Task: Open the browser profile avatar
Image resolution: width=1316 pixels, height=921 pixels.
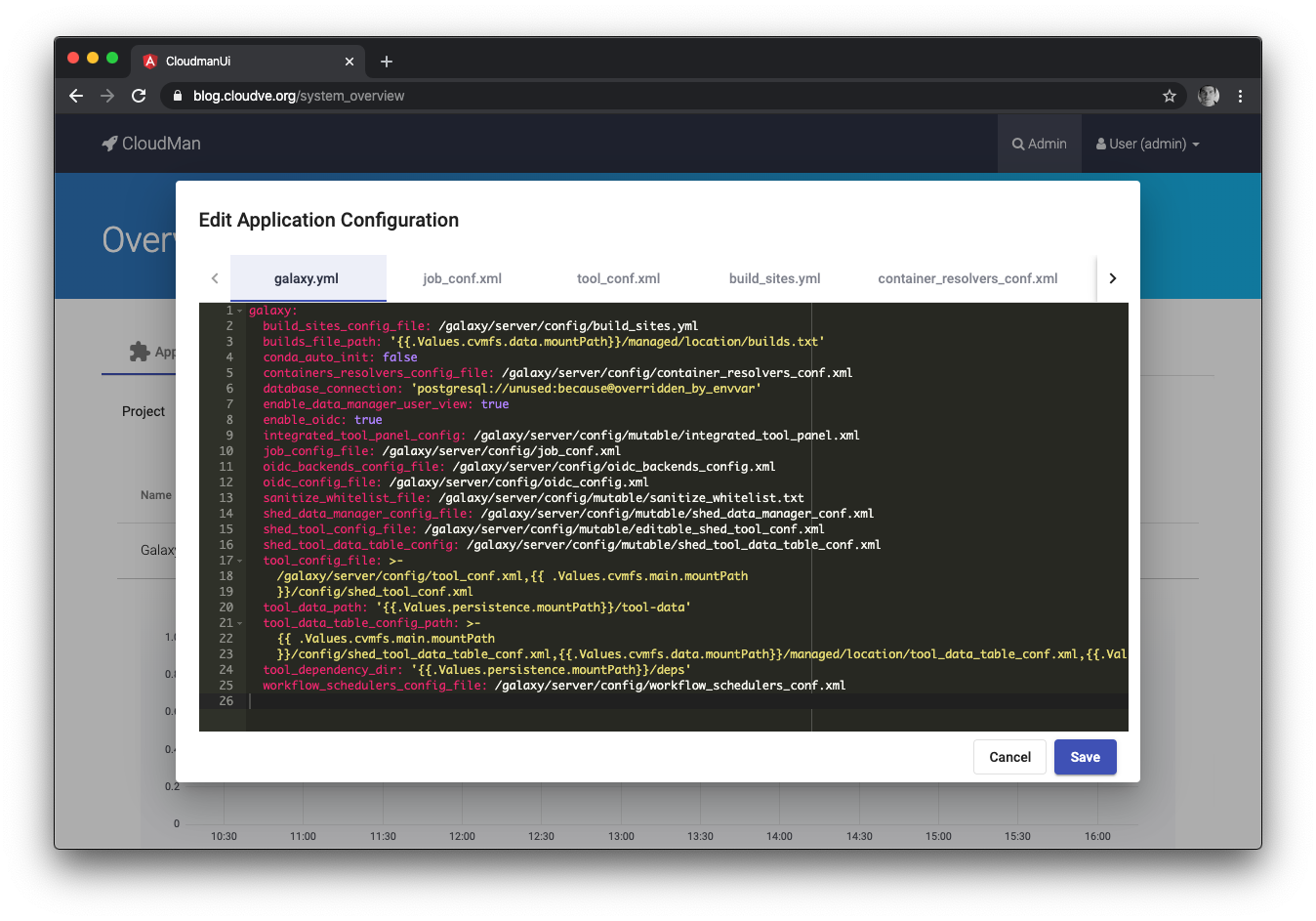Action: (x=1209, y=96)
